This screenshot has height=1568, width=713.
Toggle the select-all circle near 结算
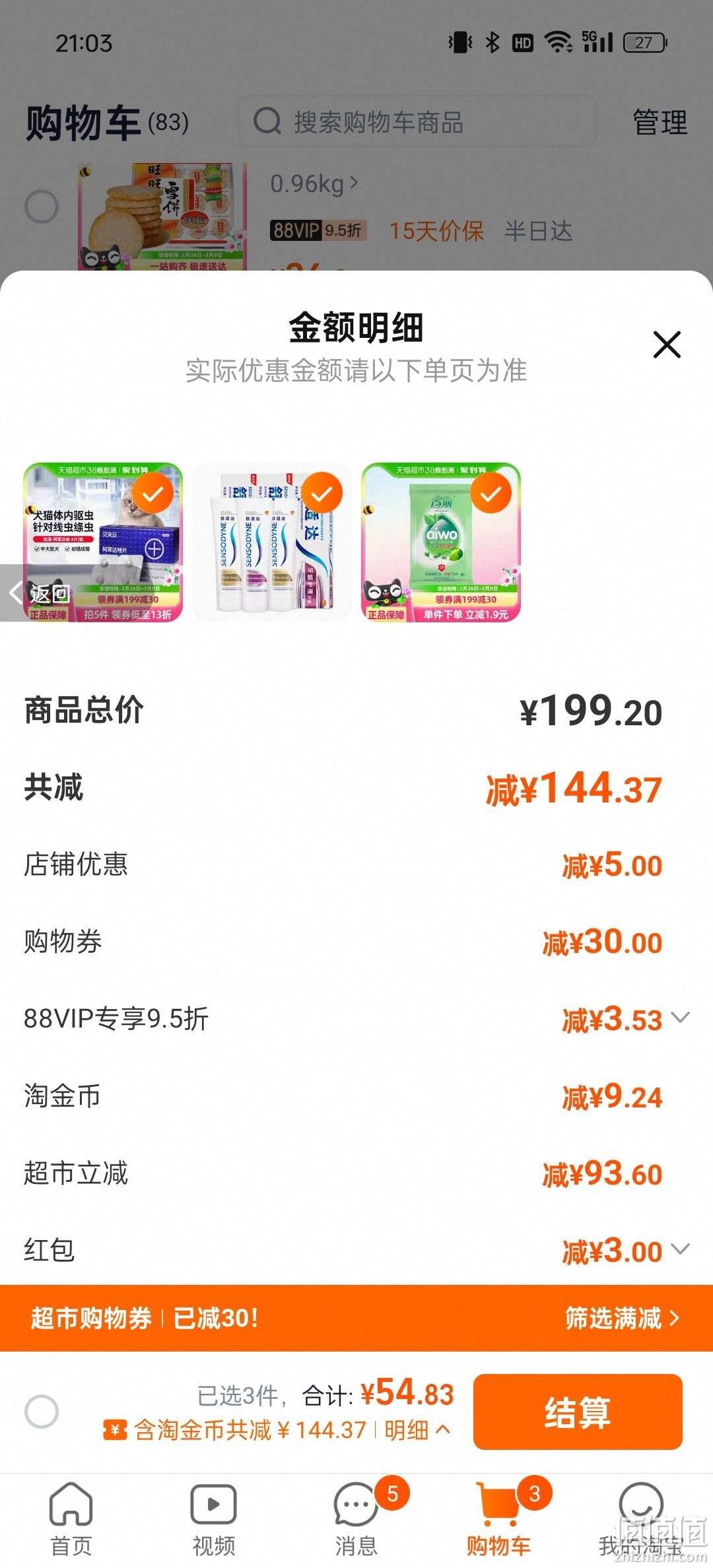point(42,1412)
